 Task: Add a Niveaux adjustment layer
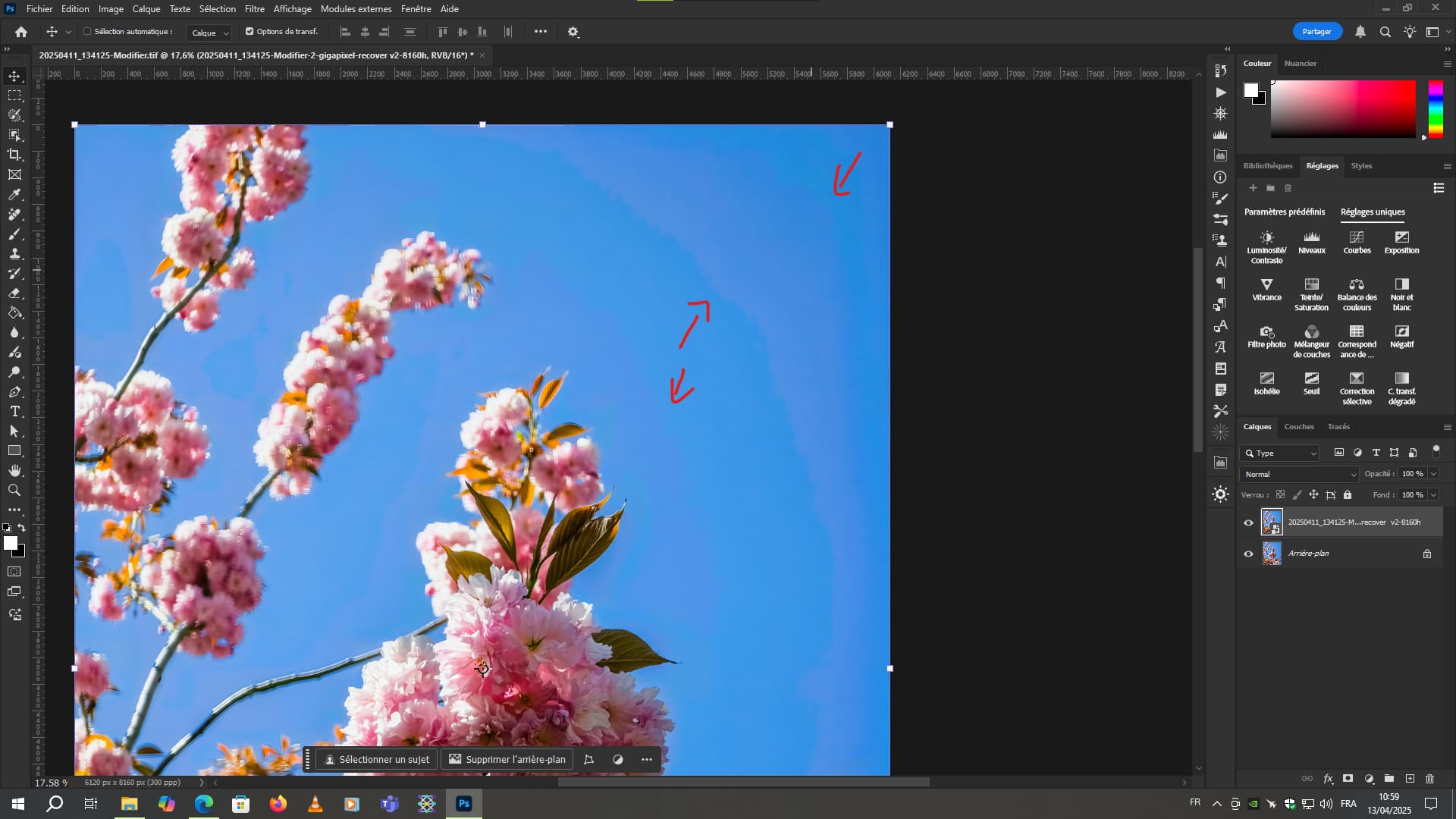1311,242
